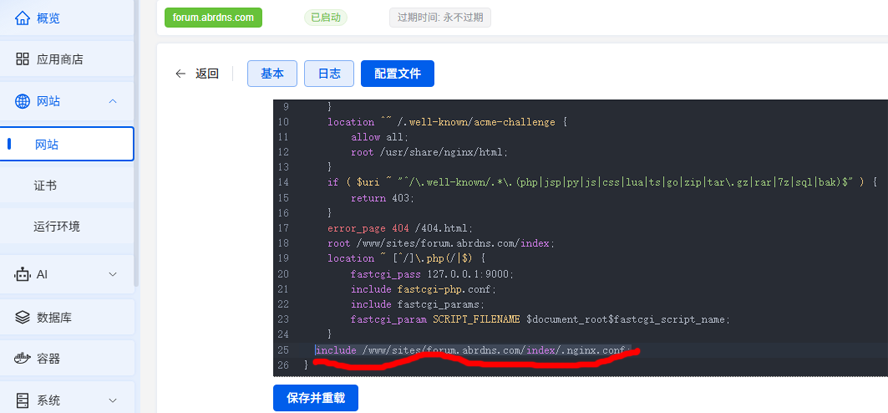Switch to the 基本 tab

click(x=272, y=74)
